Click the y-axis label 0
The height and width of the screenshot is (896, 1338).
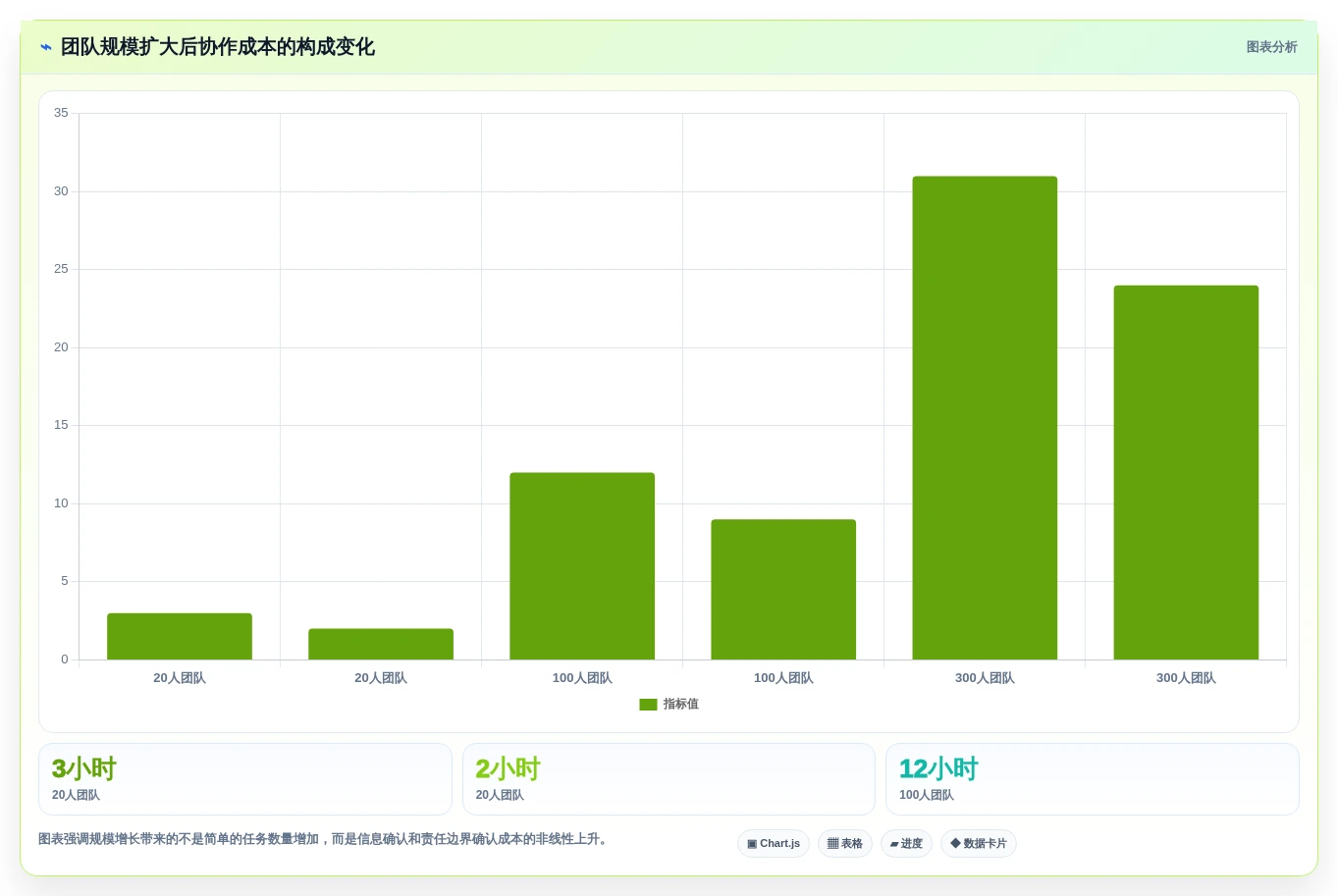tap(65, 659)
